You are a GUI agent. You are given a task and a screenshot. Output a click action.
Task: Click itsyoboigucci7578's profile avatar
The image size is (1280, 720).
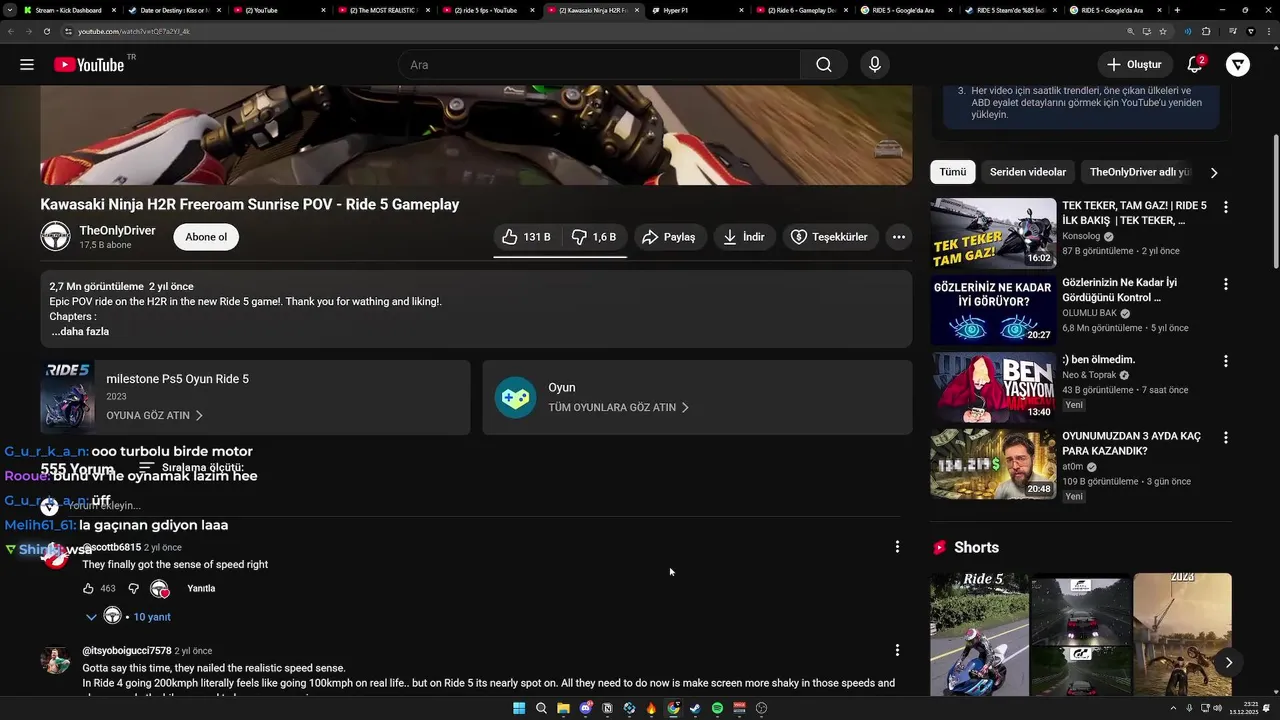tap(55, 661)
